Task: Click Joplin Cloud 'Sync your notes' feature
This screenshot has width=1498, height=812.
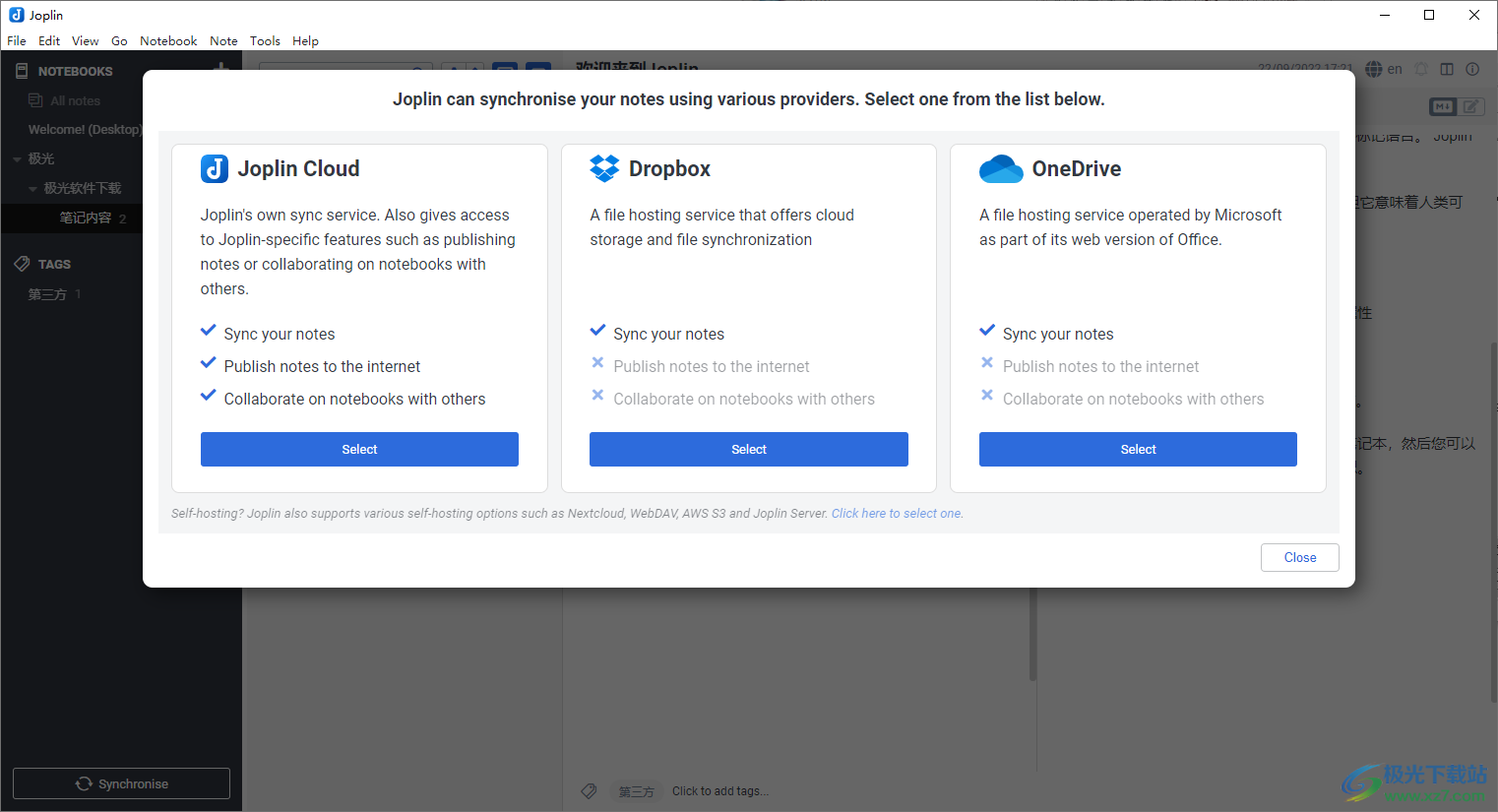Action: (x=280, y=335)
